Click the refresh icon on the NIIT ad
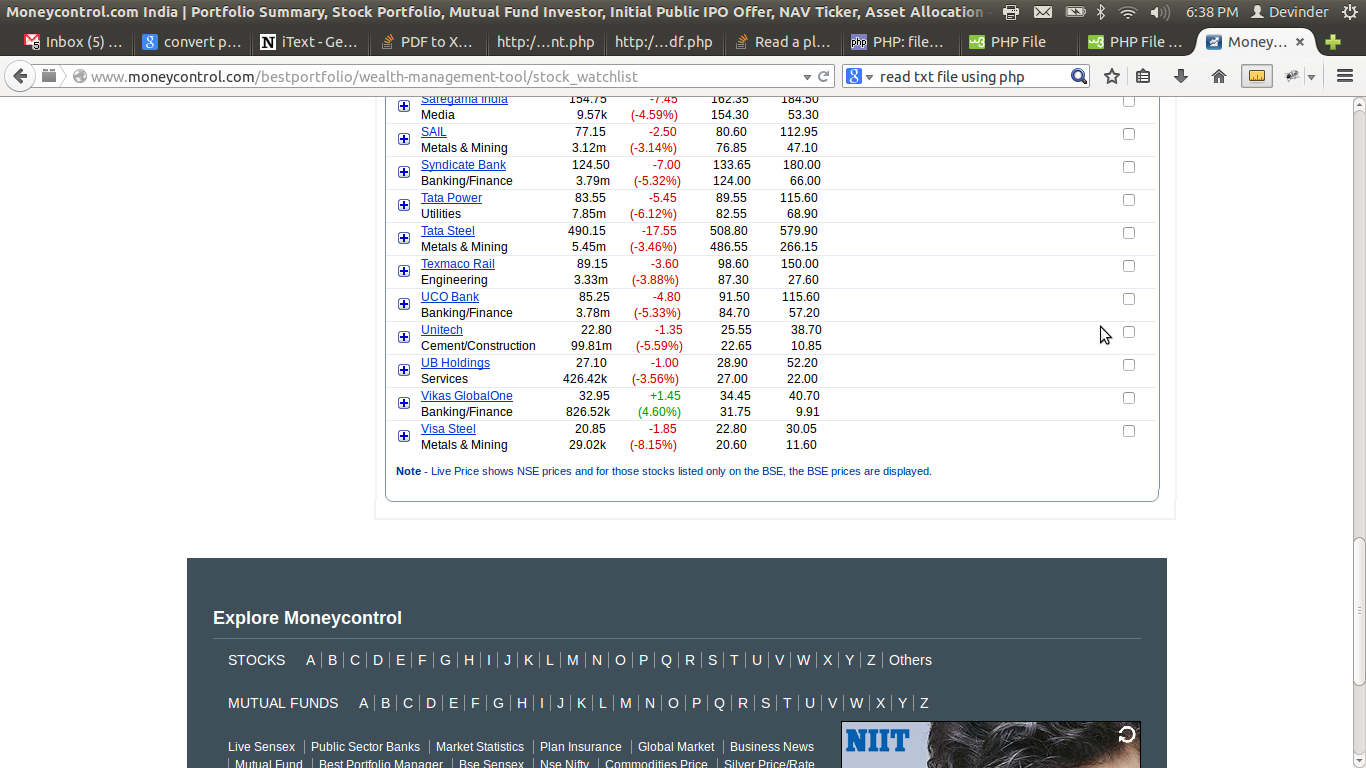Screen dimensions: 1366x768 click(x=1127, y=735)
